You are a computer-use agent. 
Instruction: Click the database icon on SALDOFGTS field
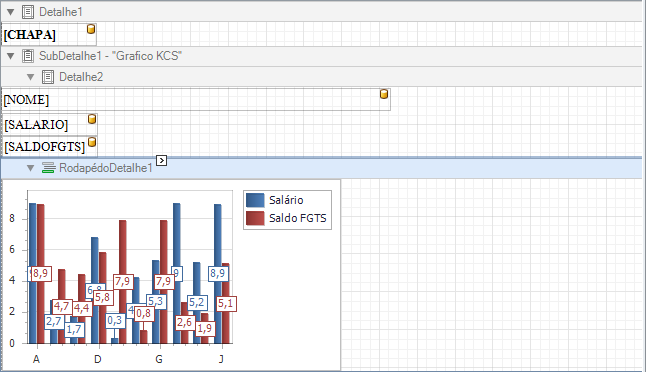(x=92, y=143)
